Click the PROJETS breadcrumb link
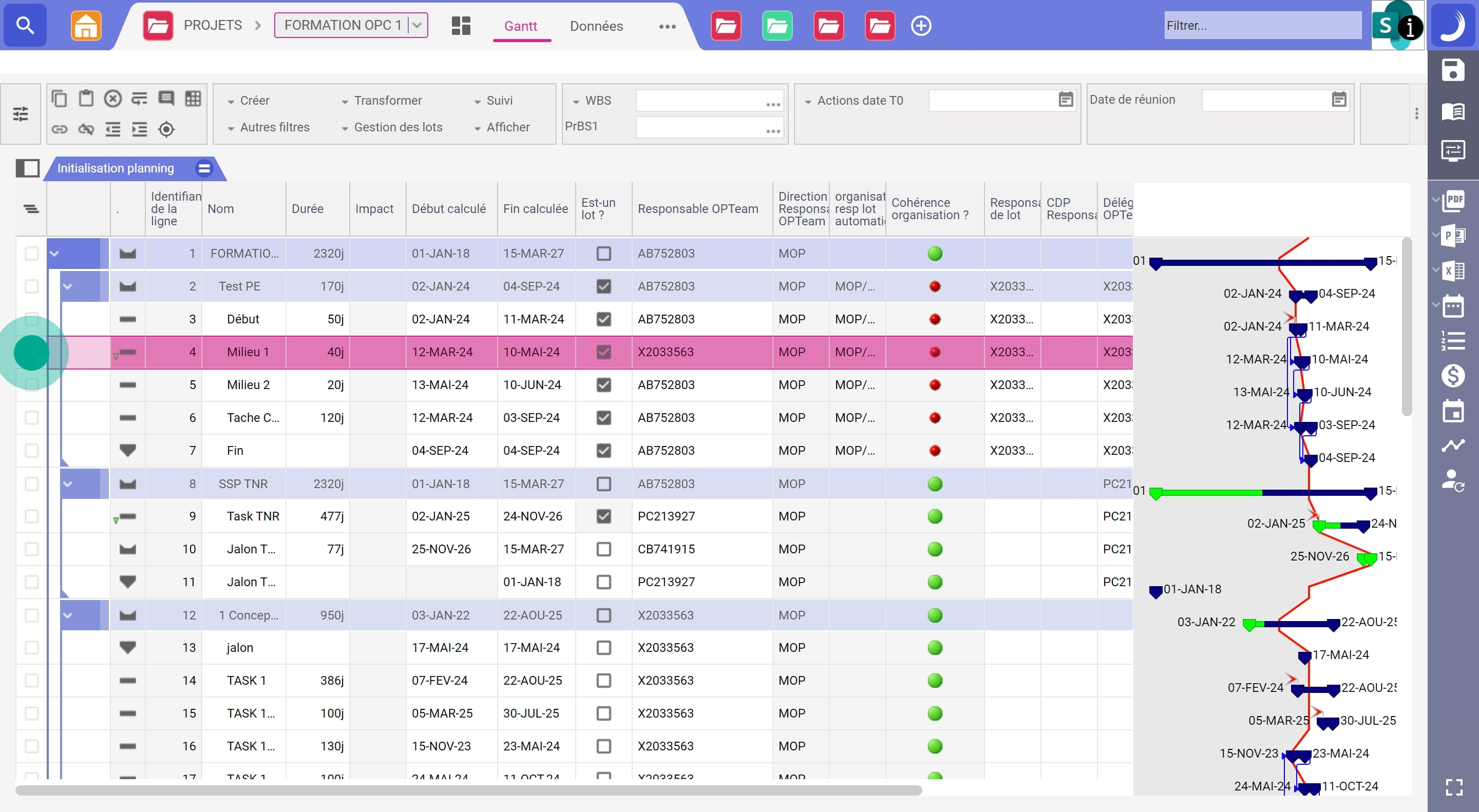 (x=213, y=25)
